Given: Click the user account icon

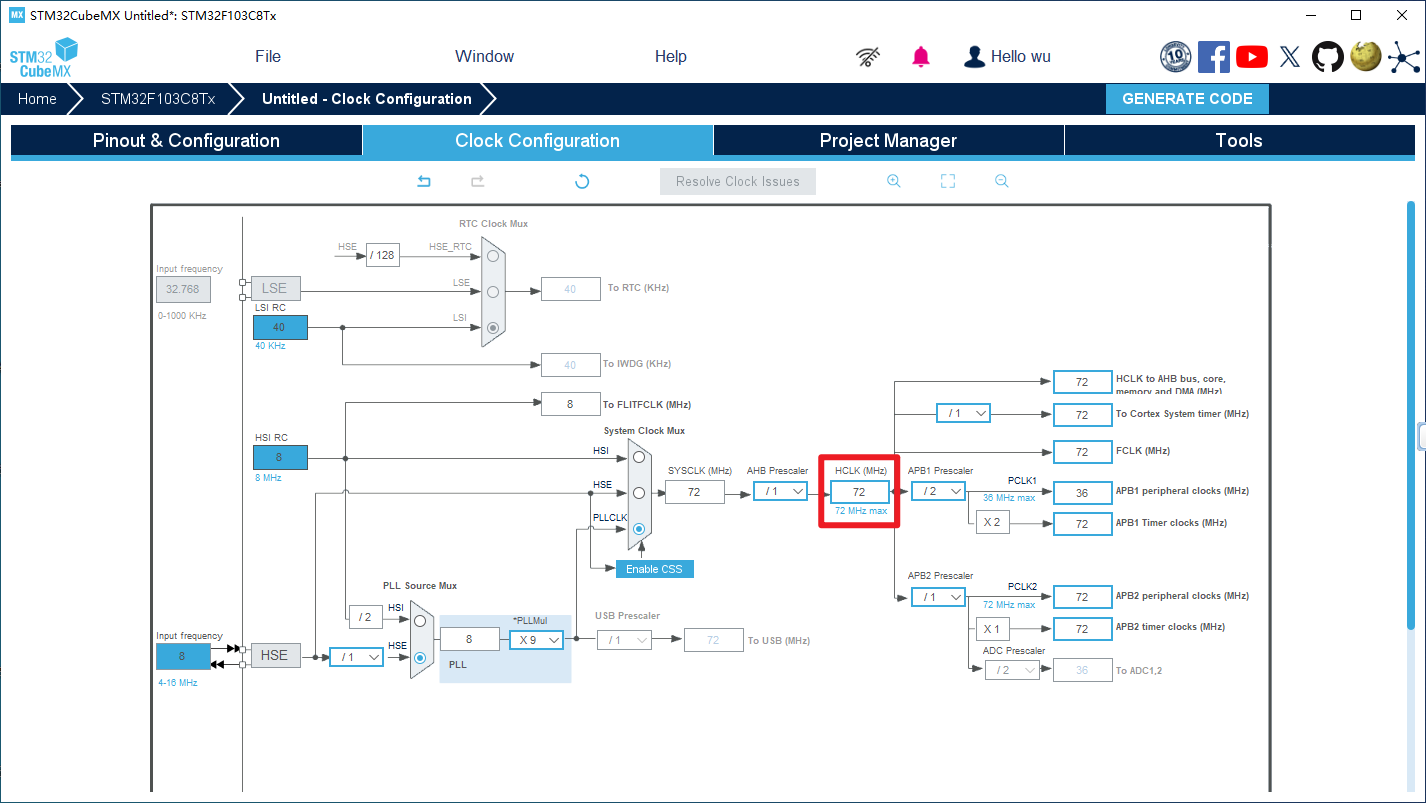Looking at the screenshot, I should point(974,57).
